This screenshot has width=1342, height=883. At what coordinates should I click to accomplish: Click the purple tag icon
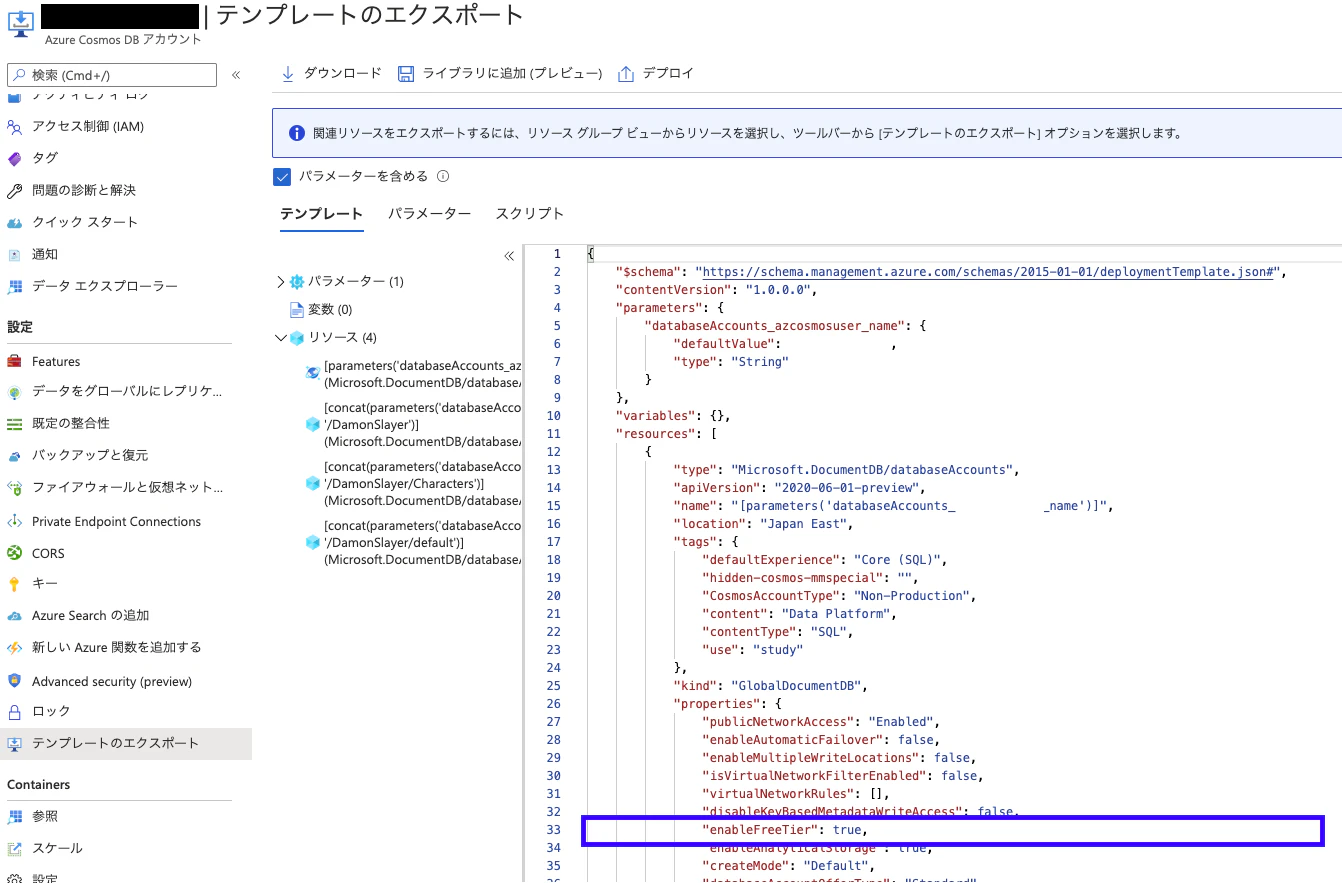click(x=14, y=158)
